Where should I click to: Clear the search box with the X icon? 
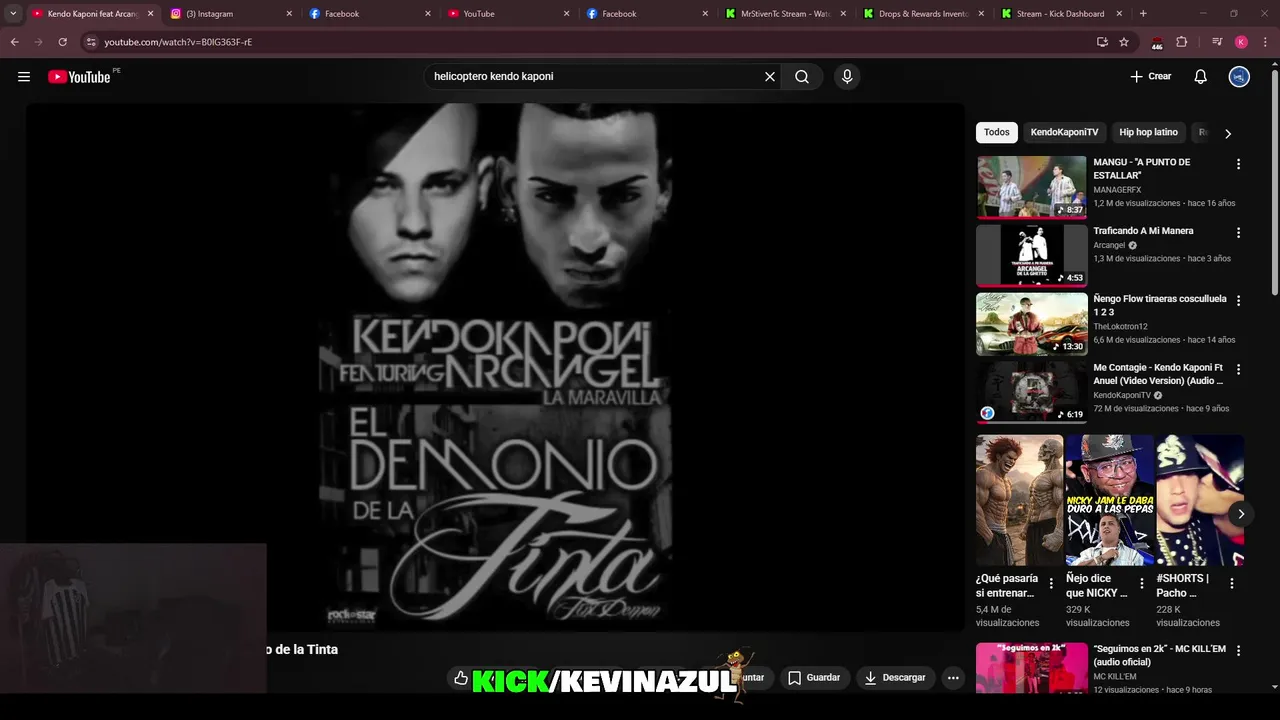[x=770, y=77]
